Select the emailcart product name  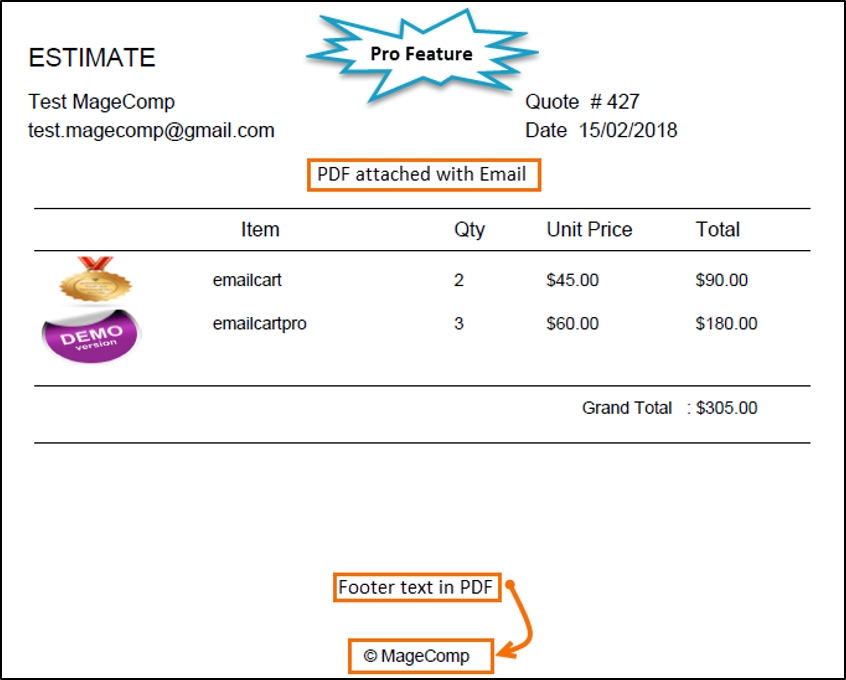(247, 280)
